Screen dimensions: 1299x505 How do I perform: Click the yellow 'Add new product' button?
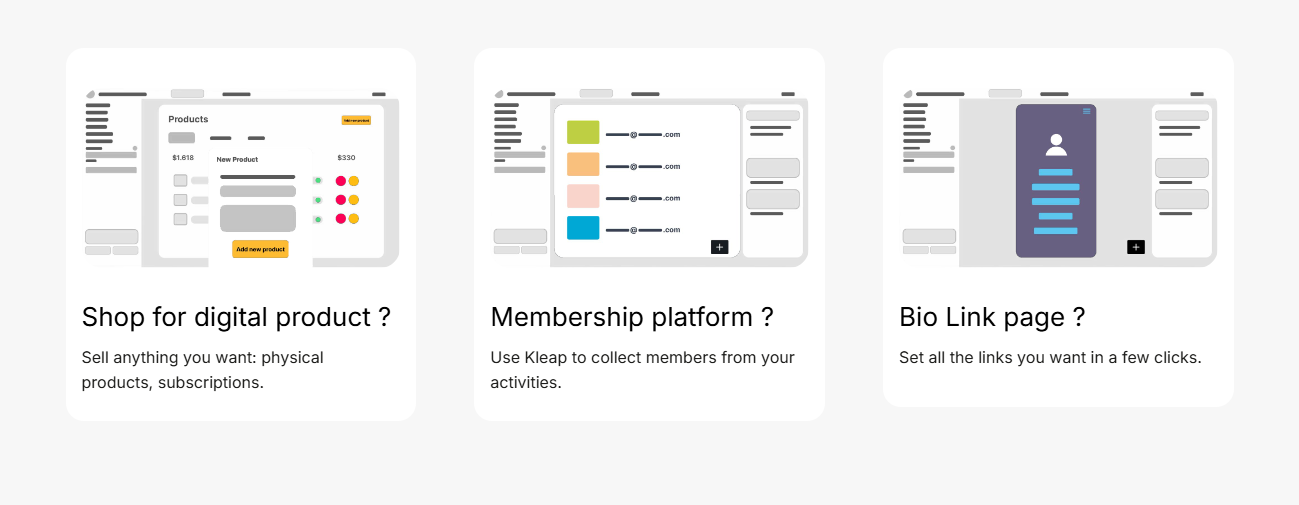(260, 249)
